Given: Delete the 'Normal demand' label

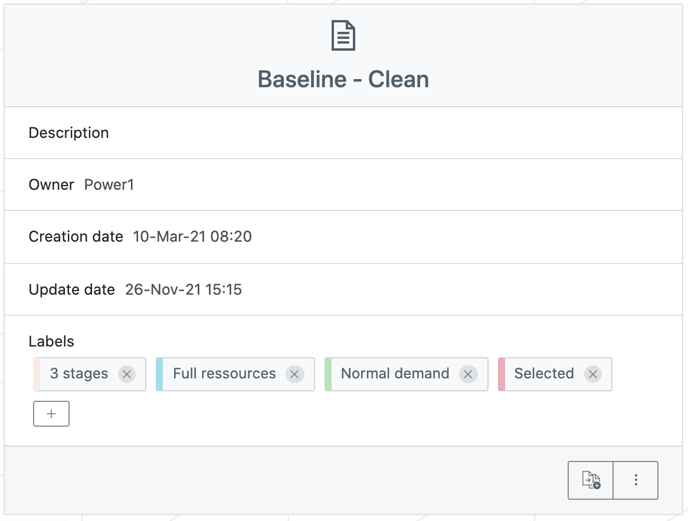Looking at the screenshot, I should pyautogui.click(x=468, y=374).
